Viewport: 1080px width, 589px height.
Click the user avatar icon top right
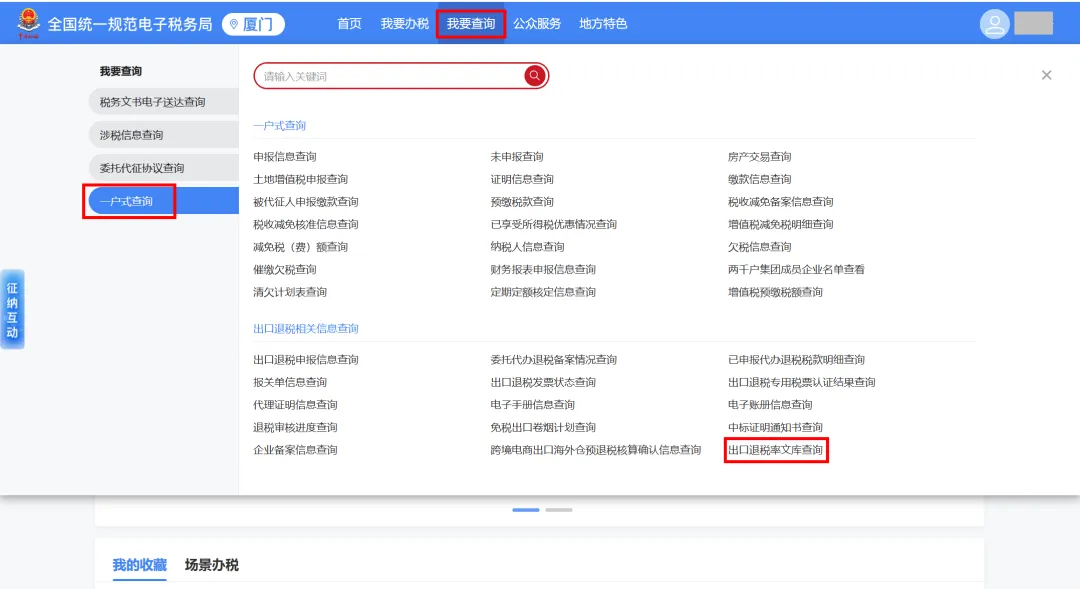click(996, 21)
